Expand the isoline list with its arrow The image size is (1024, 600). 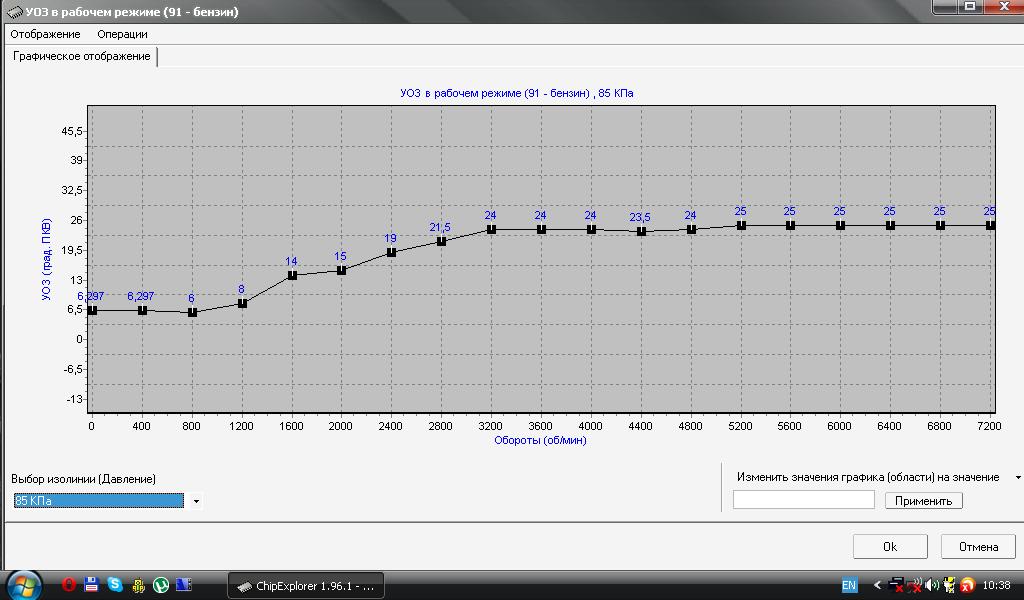[196, 501]
